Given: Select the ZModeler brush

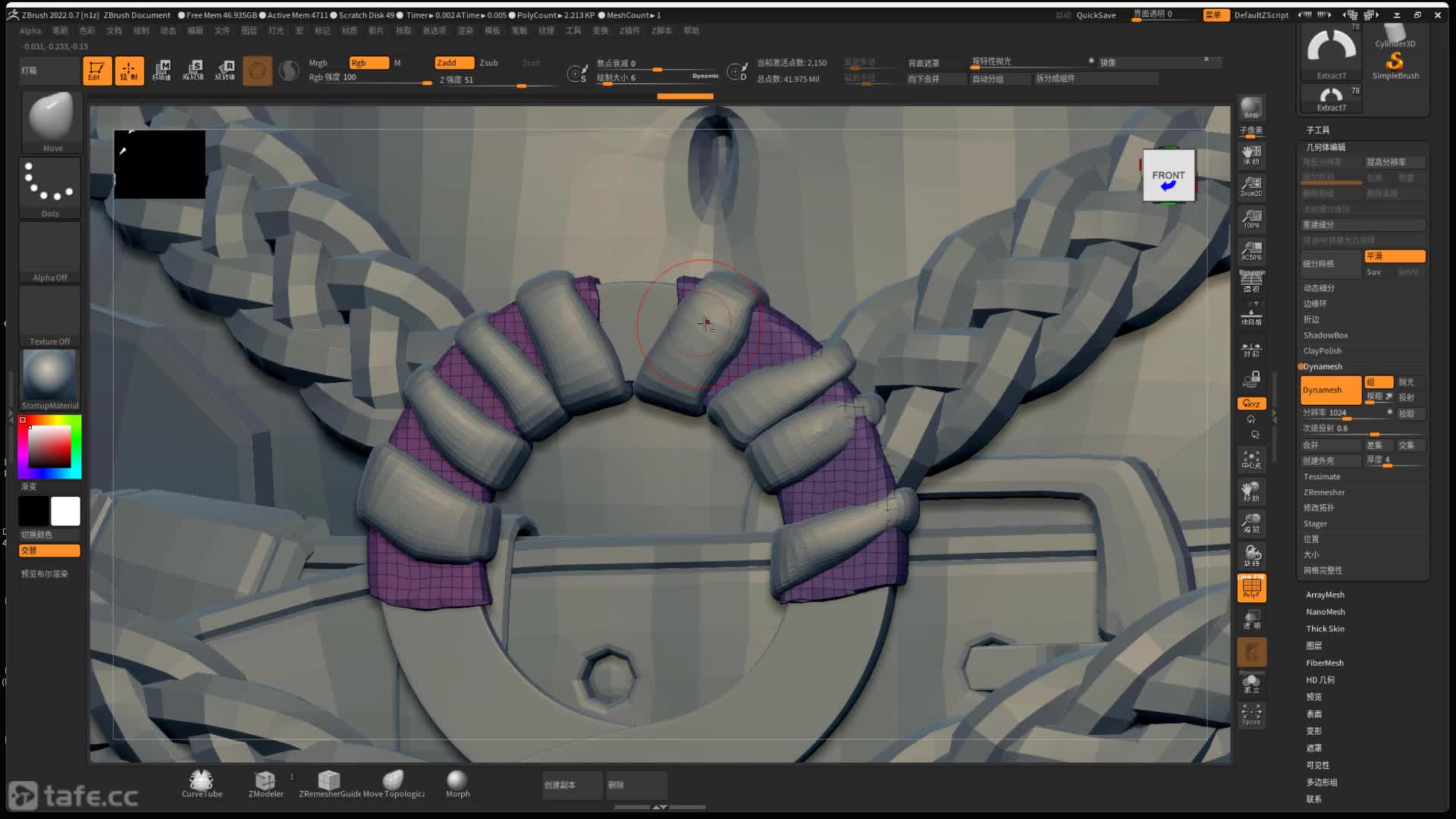Looking at the screenshot, I should pyautogui.click(x=265, y=783).
